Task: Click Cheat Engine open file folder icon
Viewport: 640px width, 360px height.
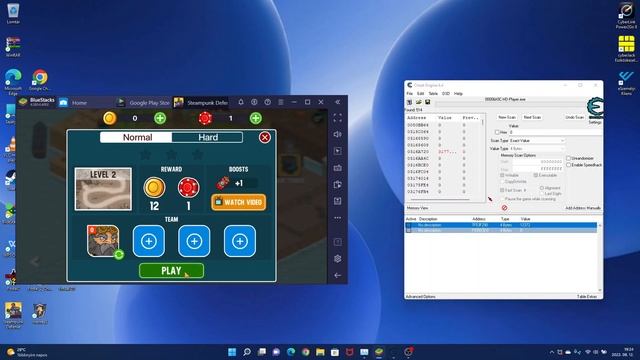Action: (x=419, y=102)
